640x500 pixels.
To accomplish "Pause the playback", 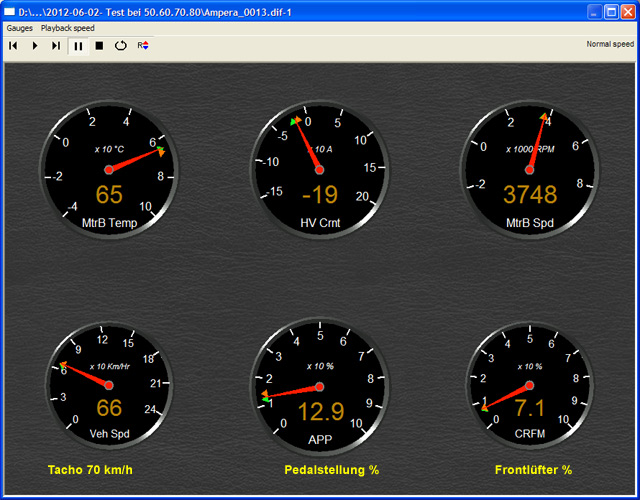I will point(78,45).
